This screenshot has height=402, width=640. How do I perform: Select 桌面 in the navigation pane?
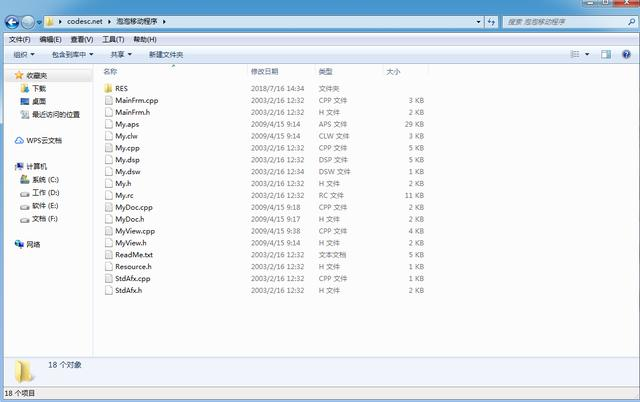click(x=39, y=102)
